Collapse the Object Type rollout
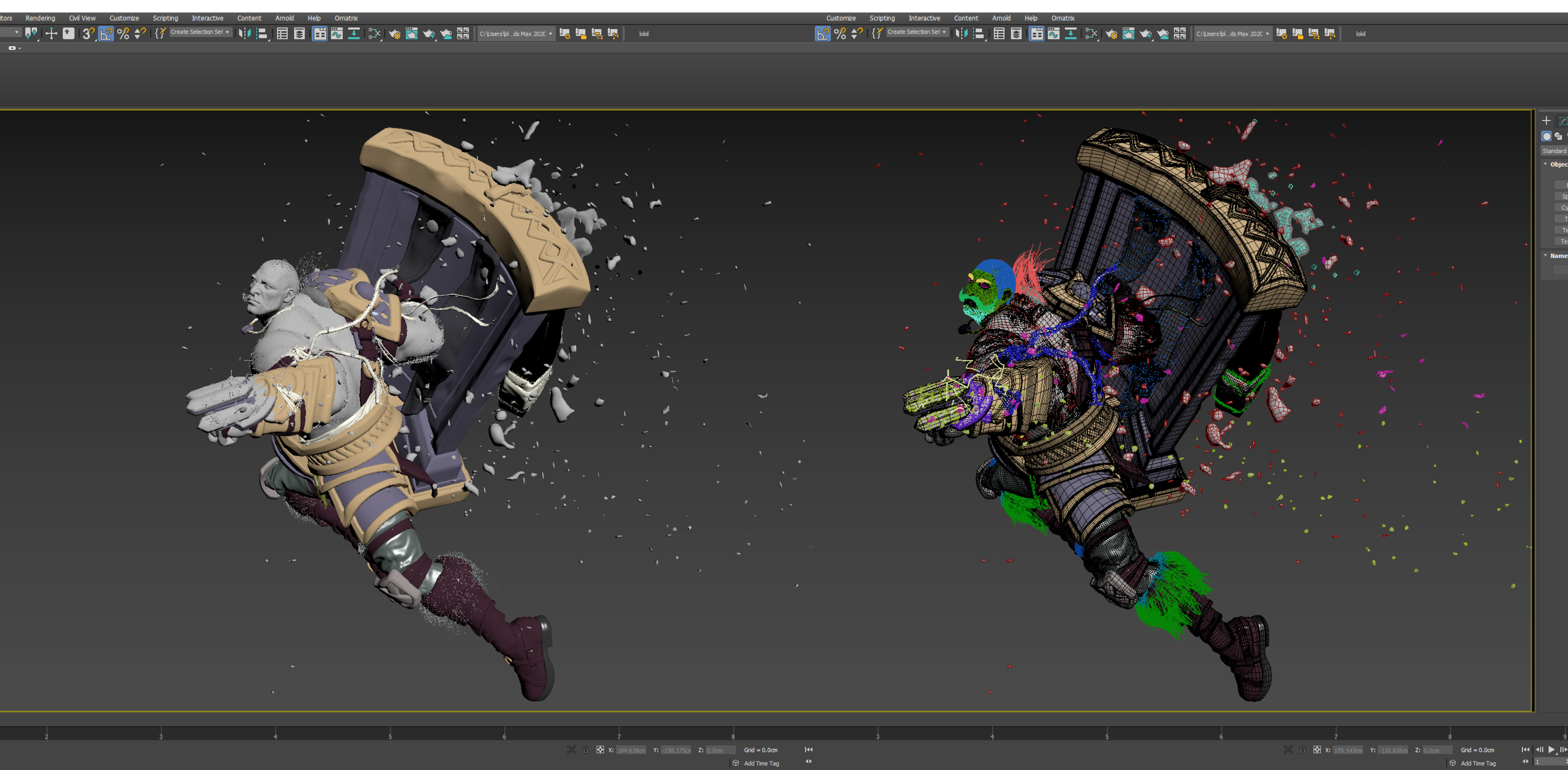 (x=1555, y=164)
